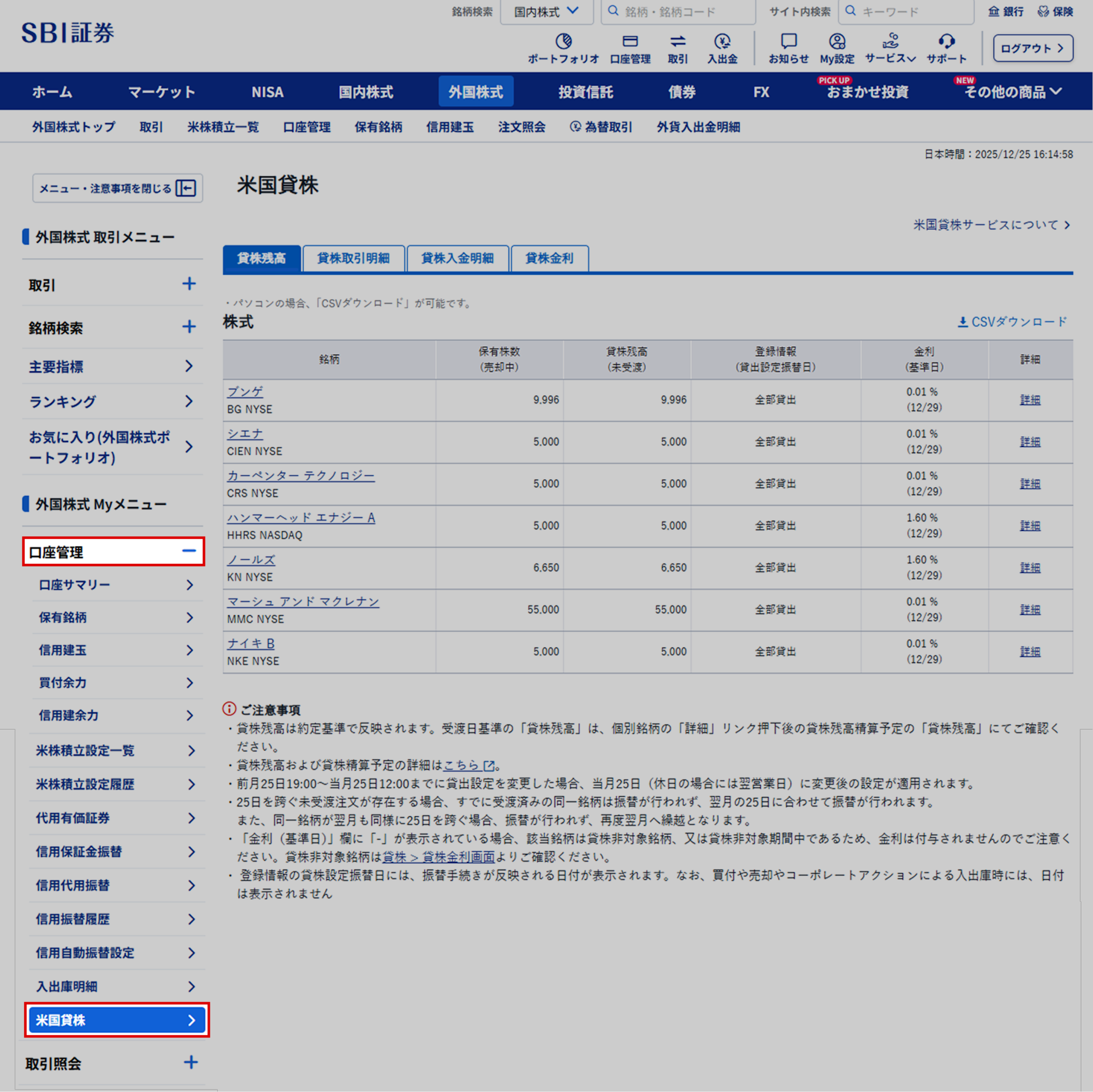Collapse the menu with メニュー・注意事項を閉じる
1093x1092 pixels.
117,188
